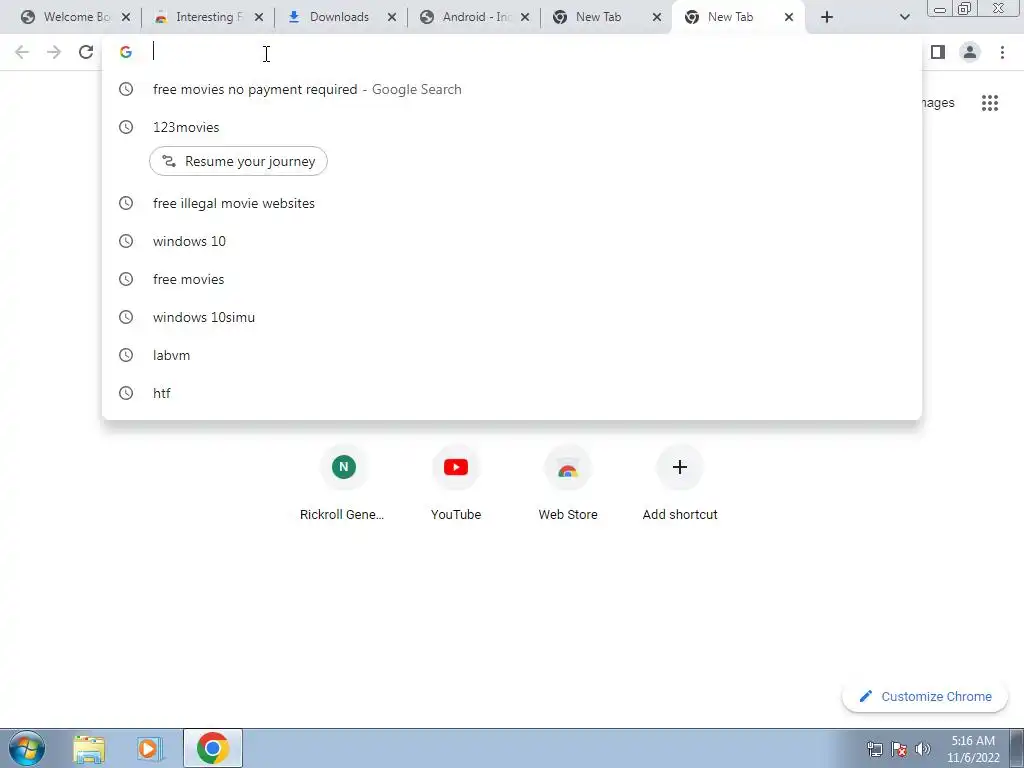The image size is (1024, 768).
Task: Select the labvm suggestion
Action: [x=512, y=355]
